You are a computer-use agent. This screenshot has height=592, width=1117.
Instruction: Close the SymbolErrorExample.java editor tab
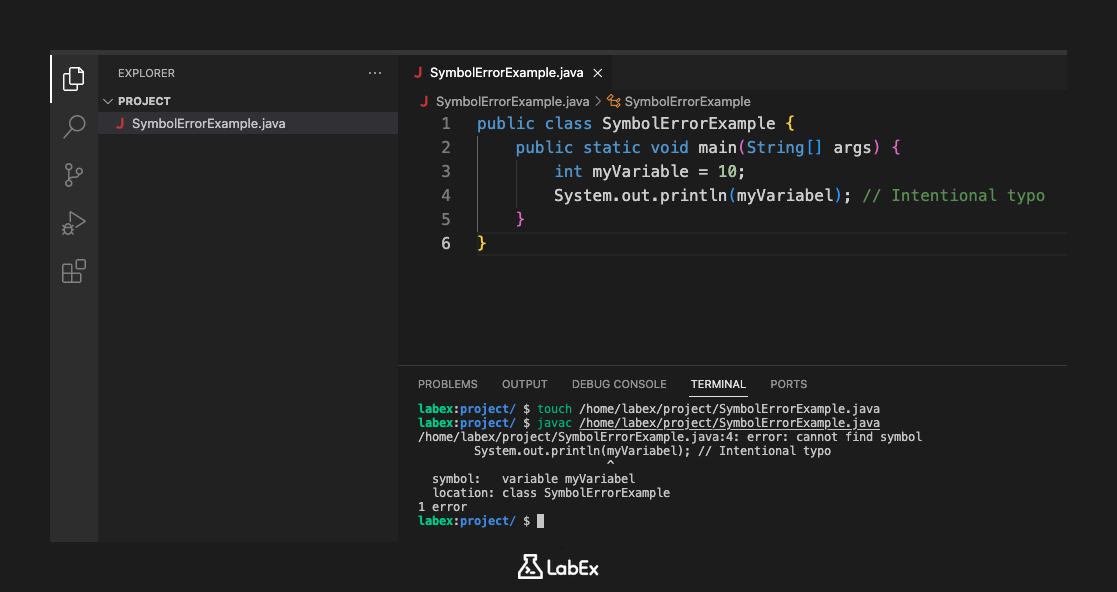597,72
